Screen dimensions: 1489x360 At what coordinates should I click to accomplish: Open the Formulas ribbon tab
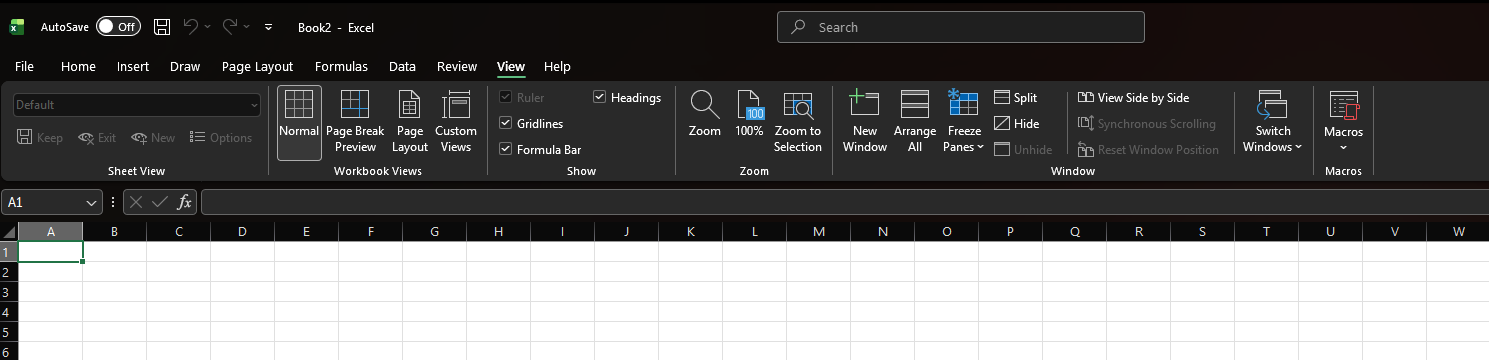click(341, 67)
